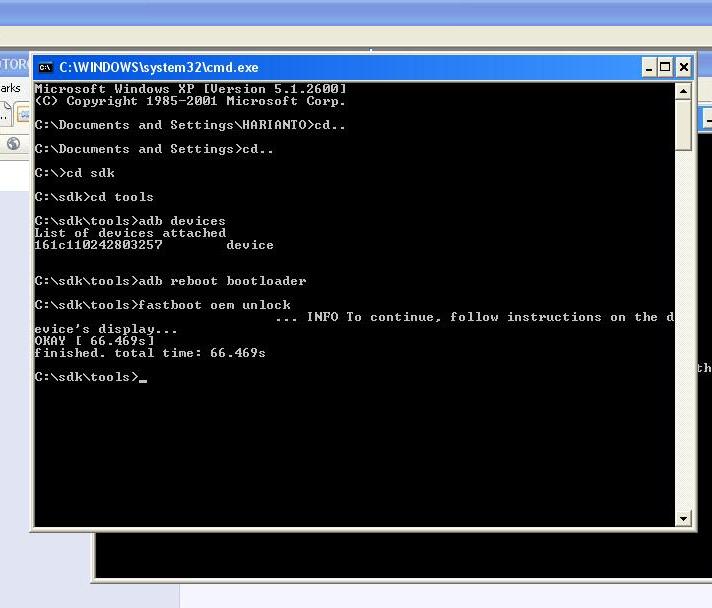Click the black console window behind cmd at bottom
The width and height of the screenshot is (712, 608).
[x=400, y=555]
